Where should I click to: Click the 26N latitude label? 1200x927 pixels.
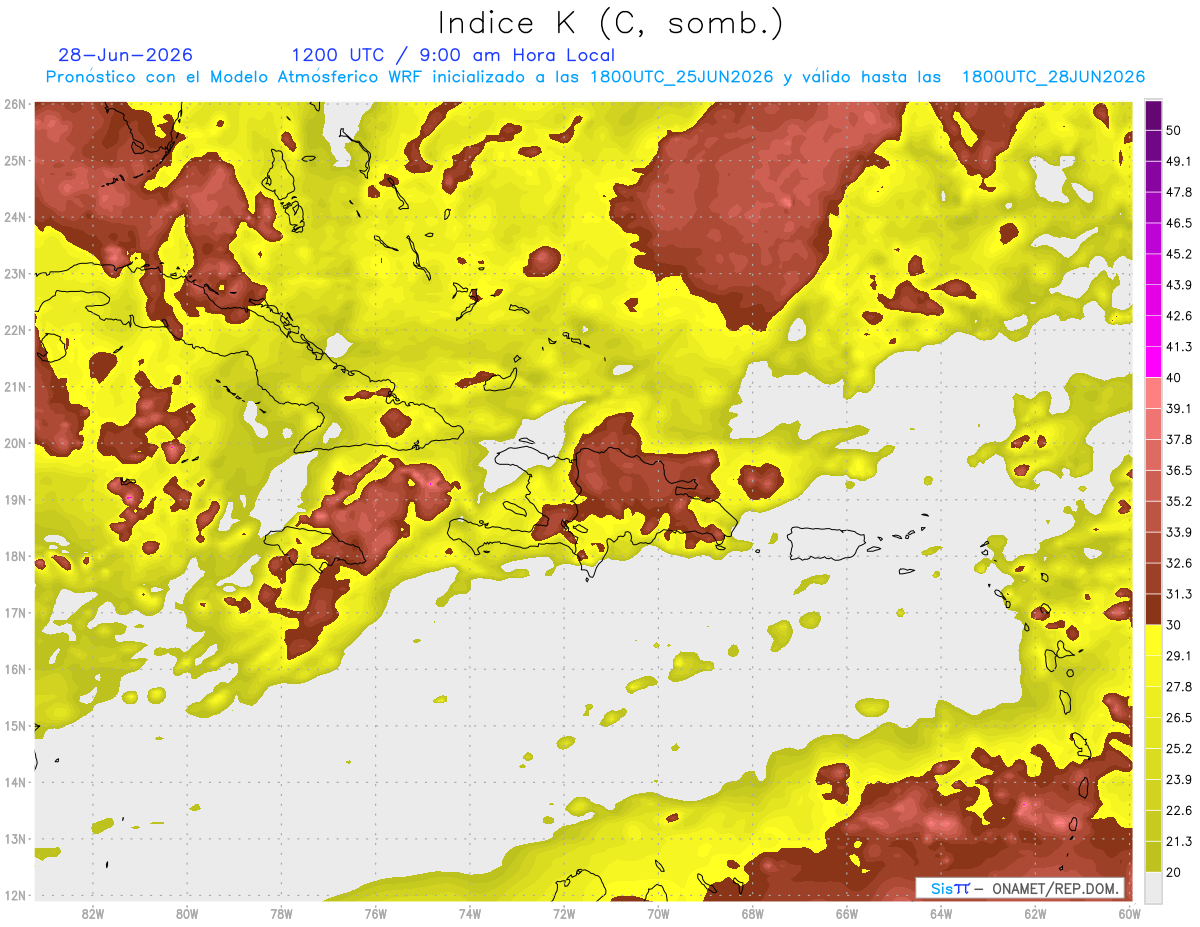tap(15, 104)
